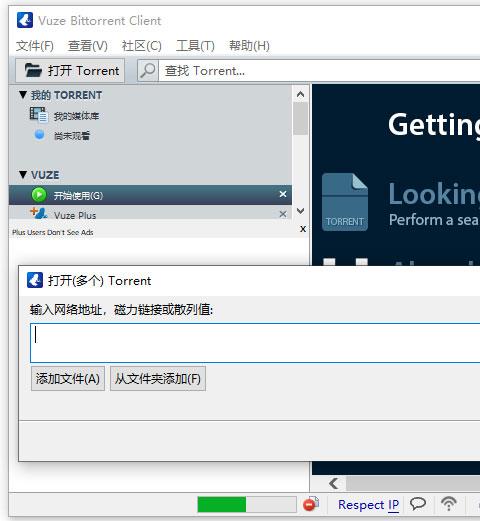Open the Community (C) menu

point(142,46)
